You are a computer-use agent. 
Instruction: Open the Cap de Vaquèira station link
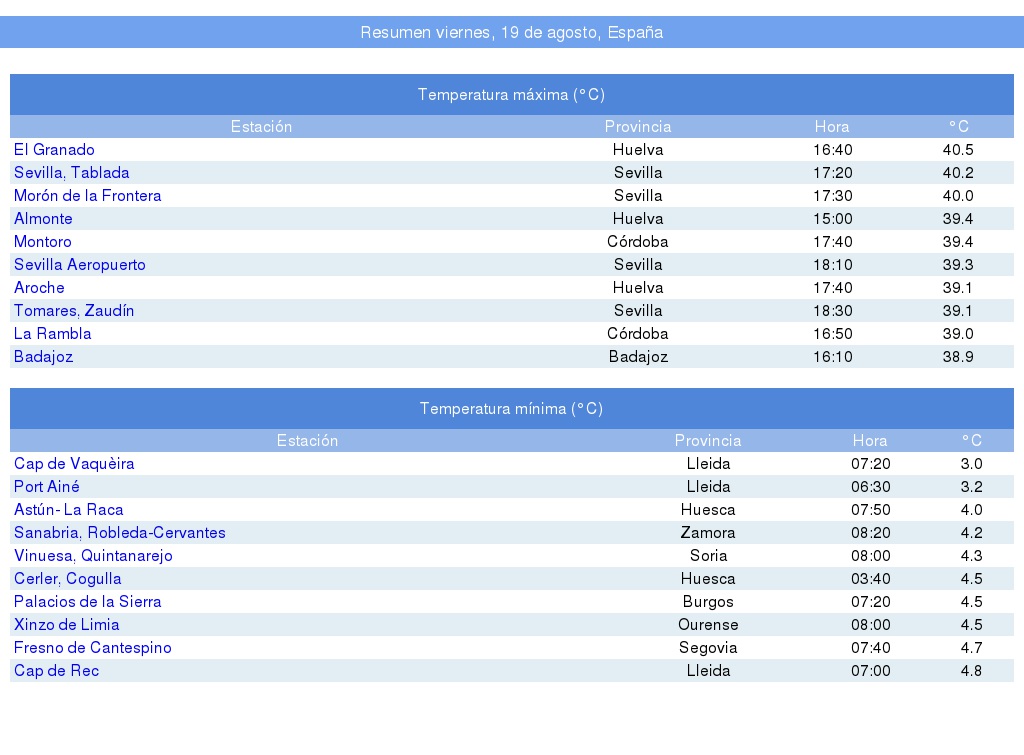pyautogui.click(x=74, y=464)
